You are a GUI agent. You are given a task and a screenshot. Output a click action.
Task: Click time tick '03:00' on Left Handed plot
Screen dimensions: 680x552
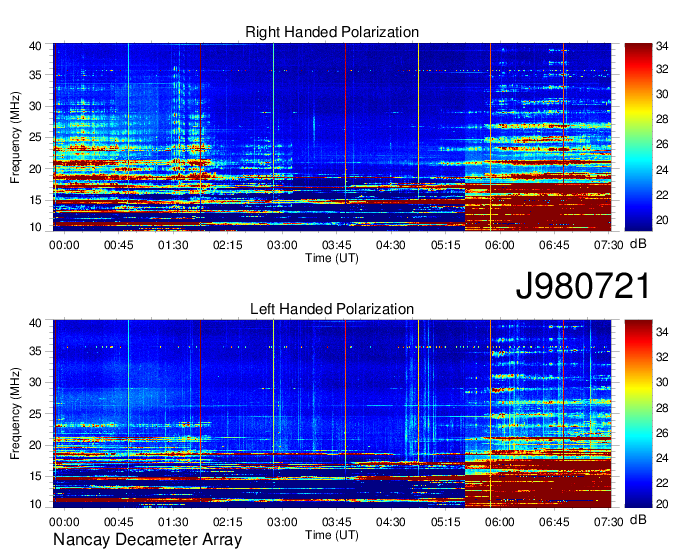click(282, 522)
